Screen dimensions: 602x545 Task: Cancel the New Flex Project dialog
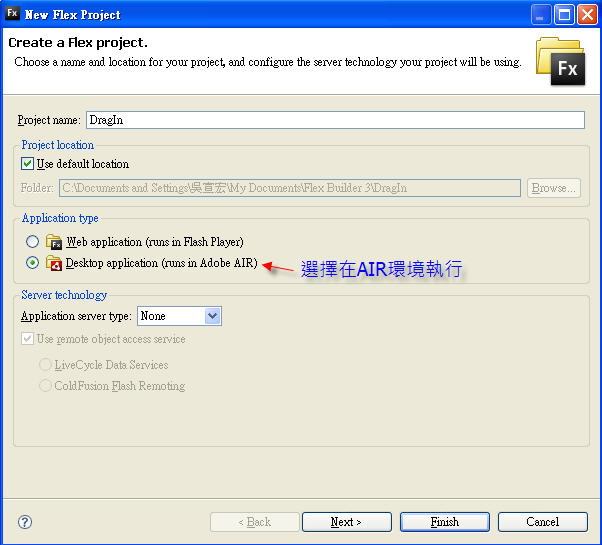pos(542,522)
